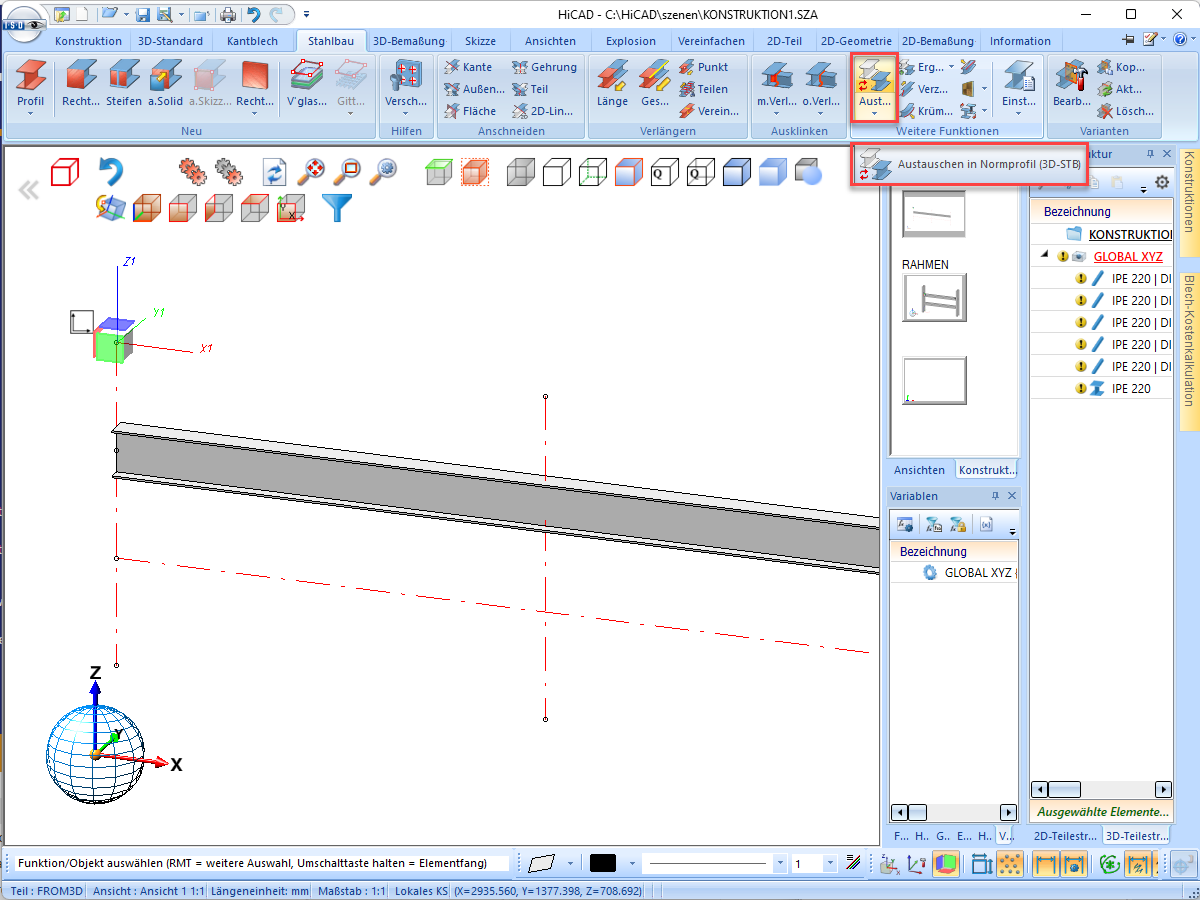
Task: Select the Länge lengthen tool
Action: pyautogui.click(x=612, y=82)
